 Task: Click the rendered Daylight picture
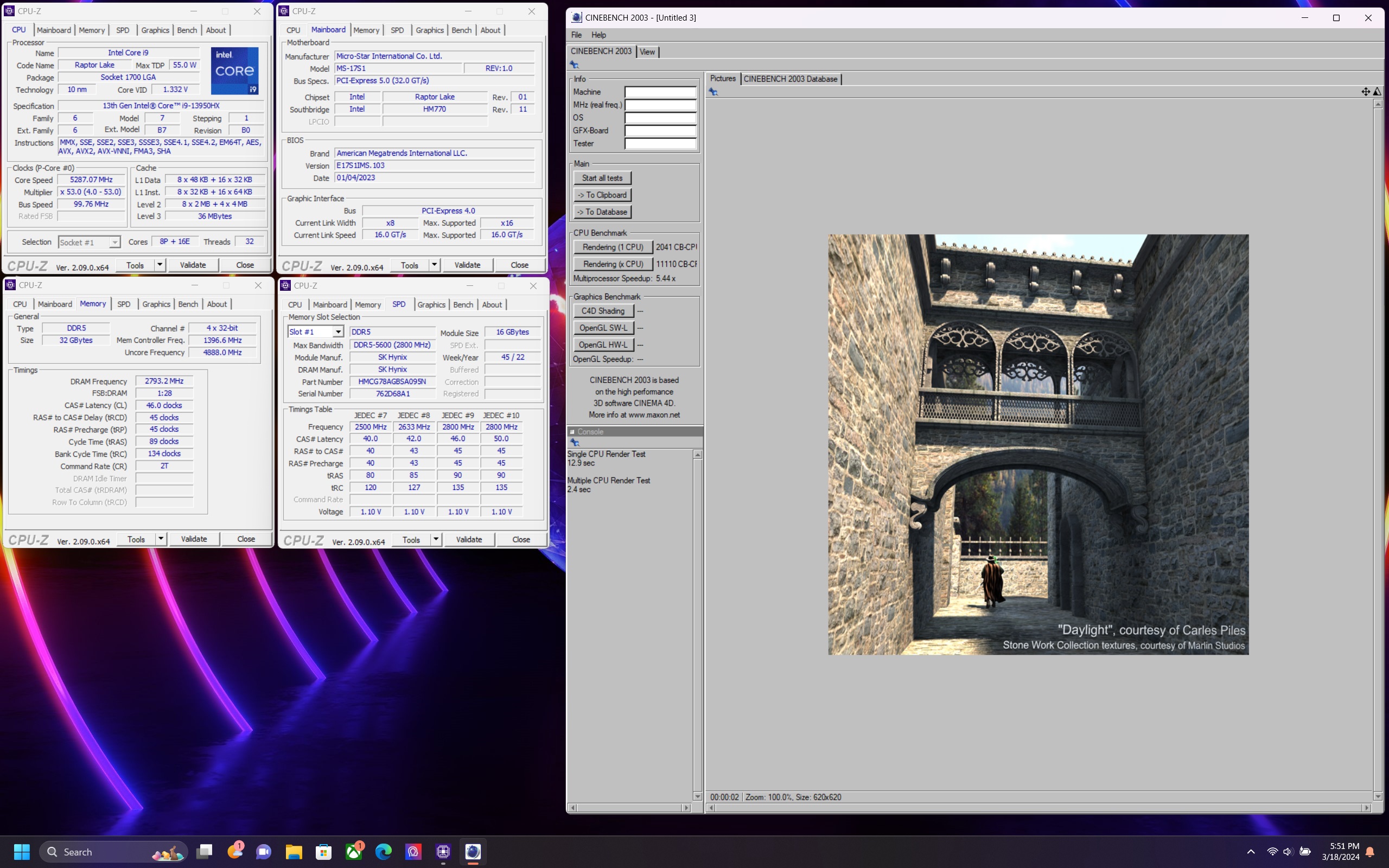[1038, 444]
